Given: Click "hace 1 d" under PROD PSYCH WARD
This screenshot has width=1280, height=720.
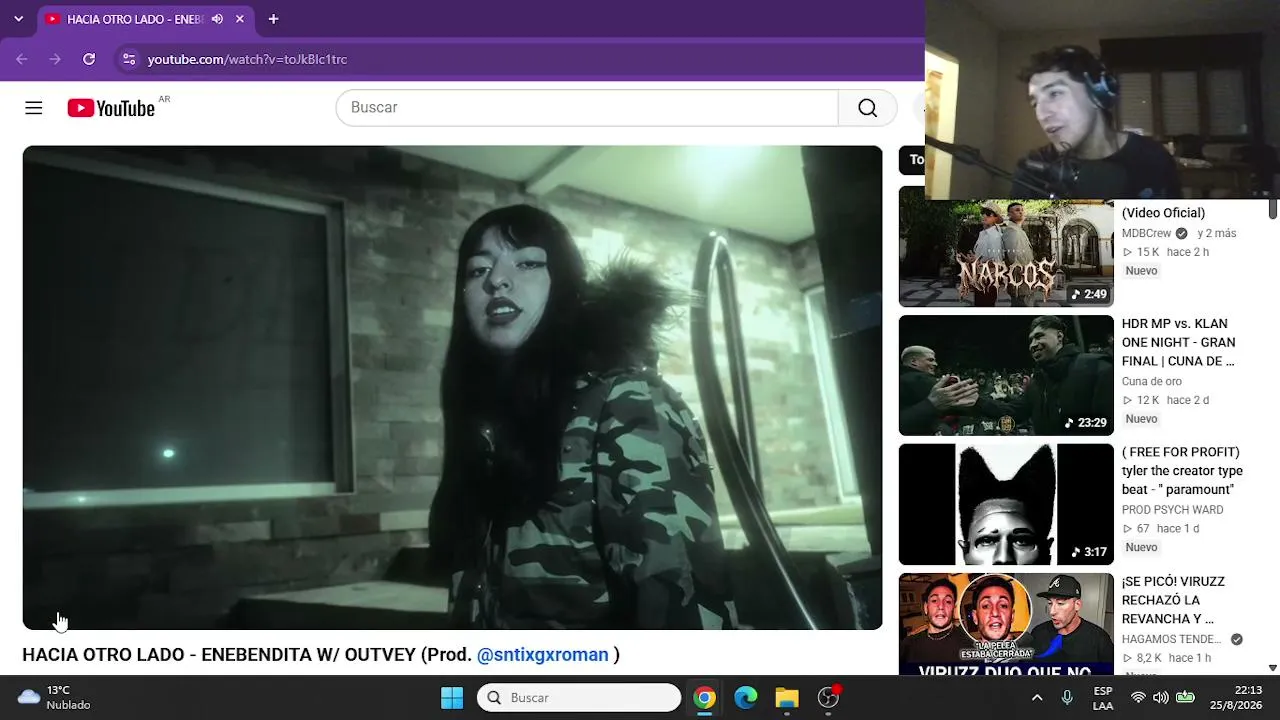Looking at the screenshot, I should [1178, 529].
